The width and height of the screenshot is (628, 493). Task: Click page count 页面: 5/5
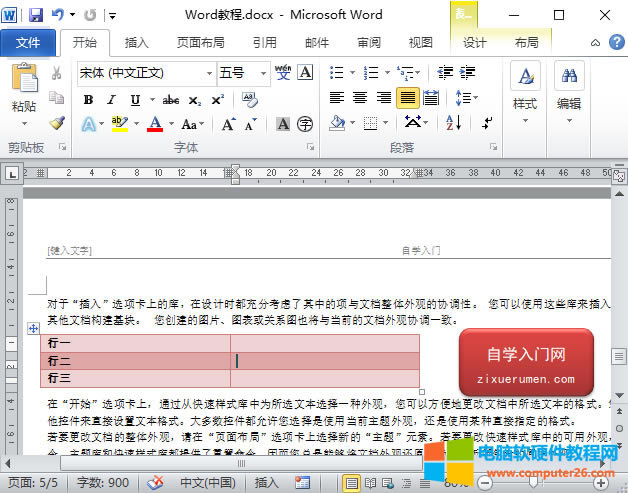[33, 483]
